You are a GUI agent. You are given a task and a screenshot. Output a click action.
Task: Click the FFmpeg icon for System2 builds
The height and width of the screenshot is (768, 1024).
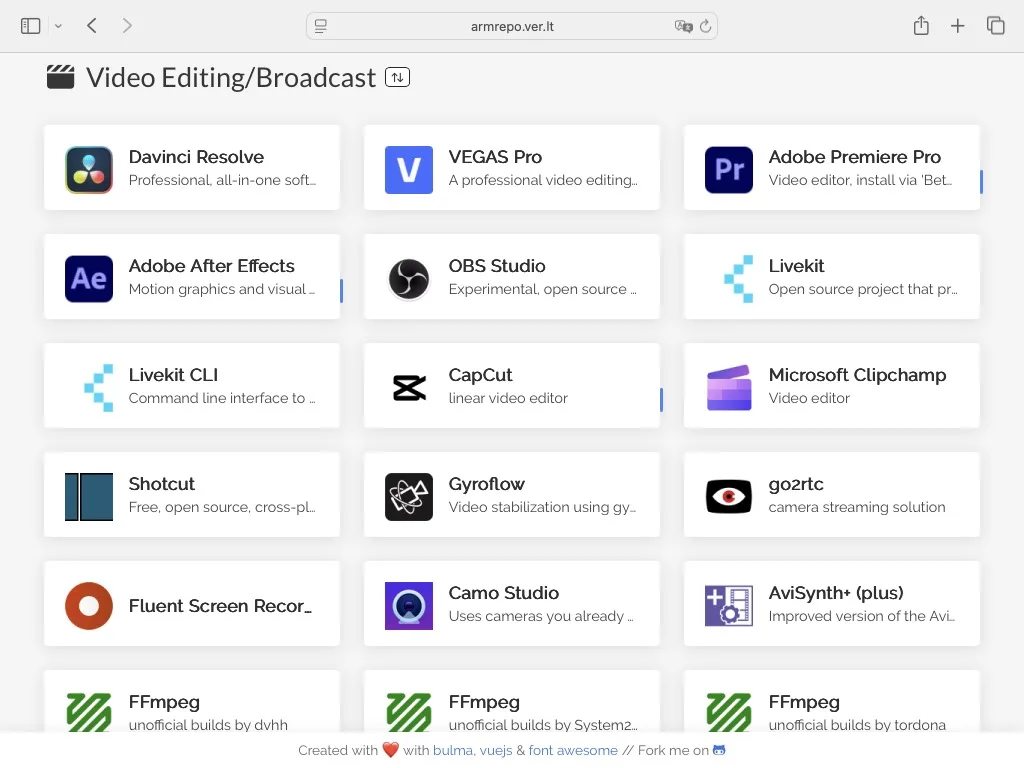tap(409, 712)
